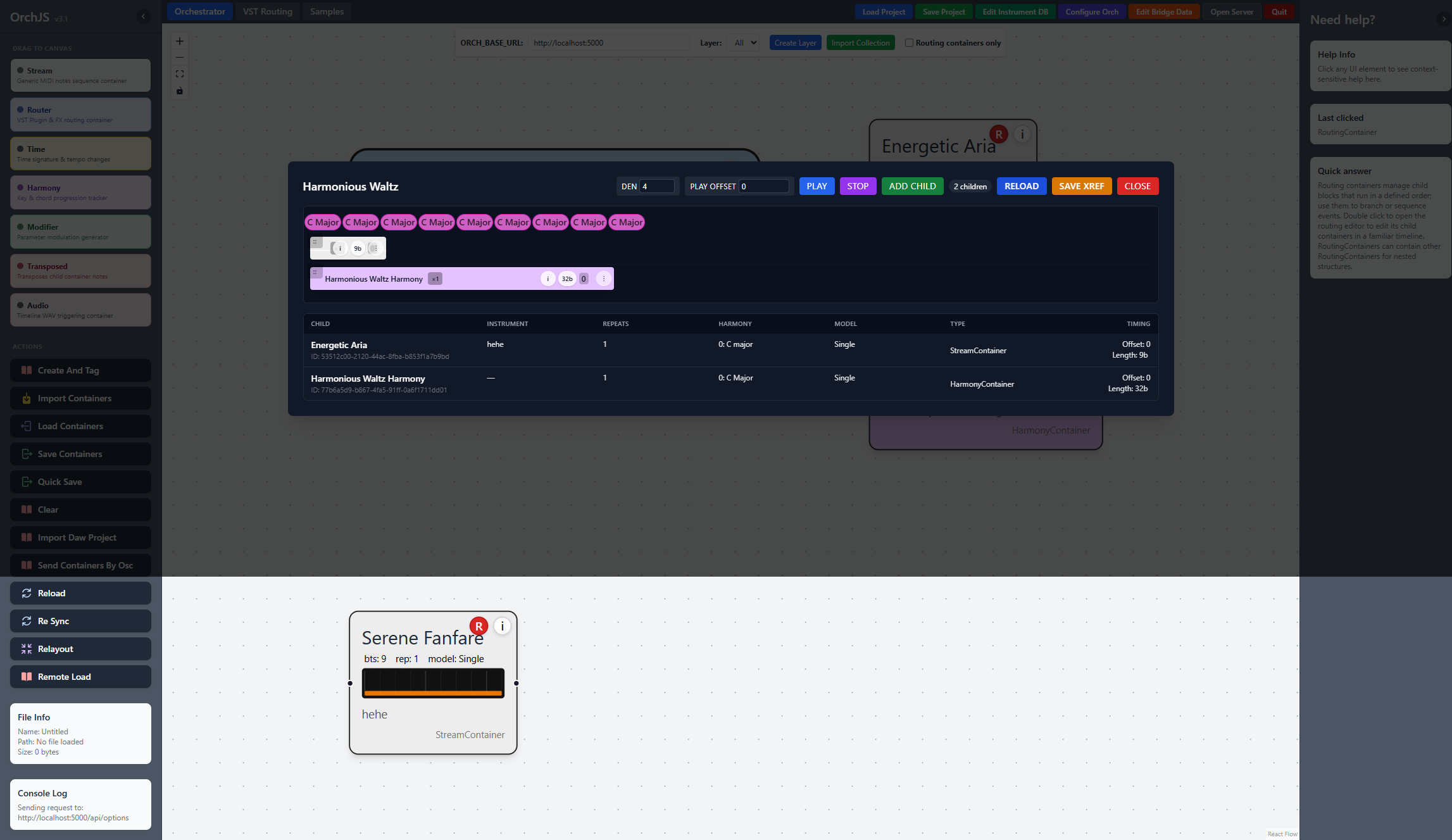Grab the drag handle of the white 9b block
Viewport: 1452px width, 840px height.
pos(315,242)
